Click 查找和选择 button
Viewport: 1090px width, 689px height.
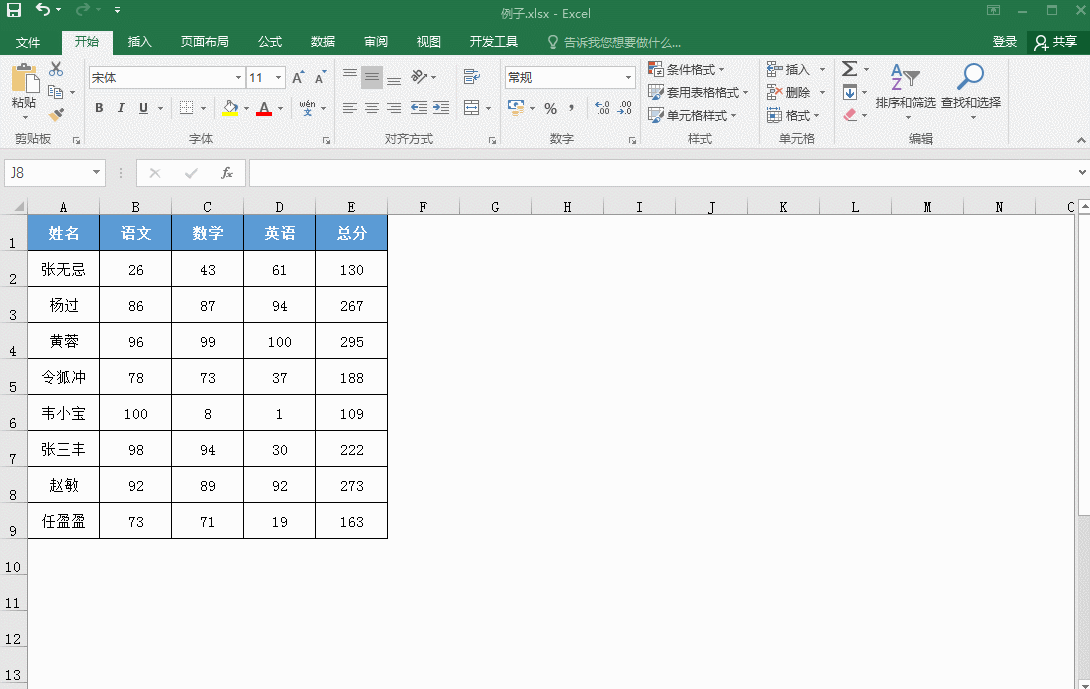(x=970, y=90)
